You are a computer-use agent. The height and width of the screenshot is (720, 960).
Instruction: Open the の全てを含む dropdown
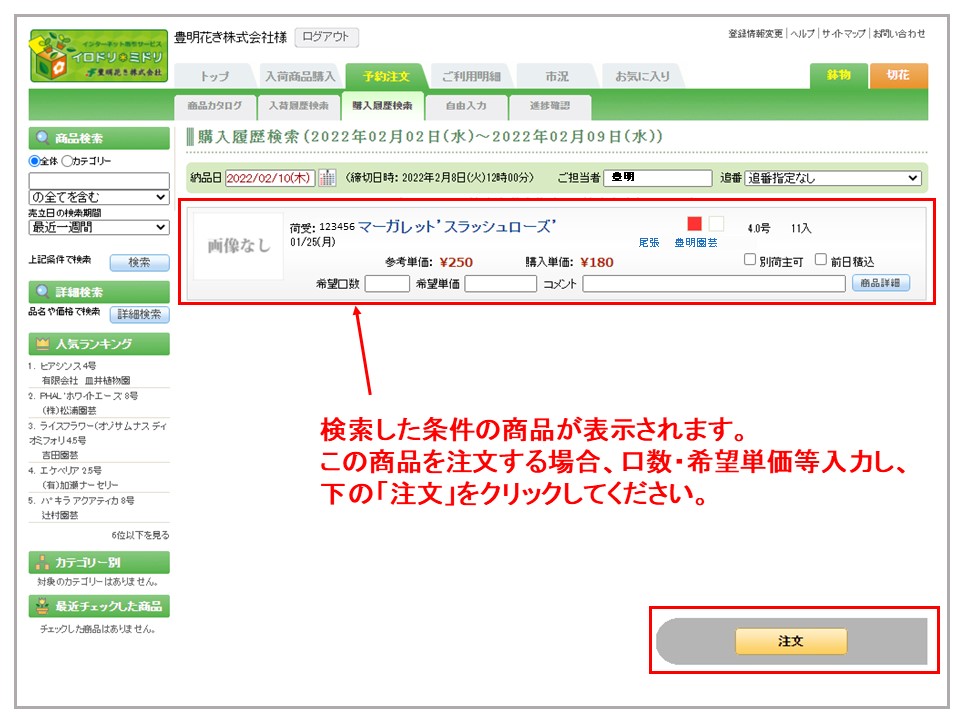(99, 197)
